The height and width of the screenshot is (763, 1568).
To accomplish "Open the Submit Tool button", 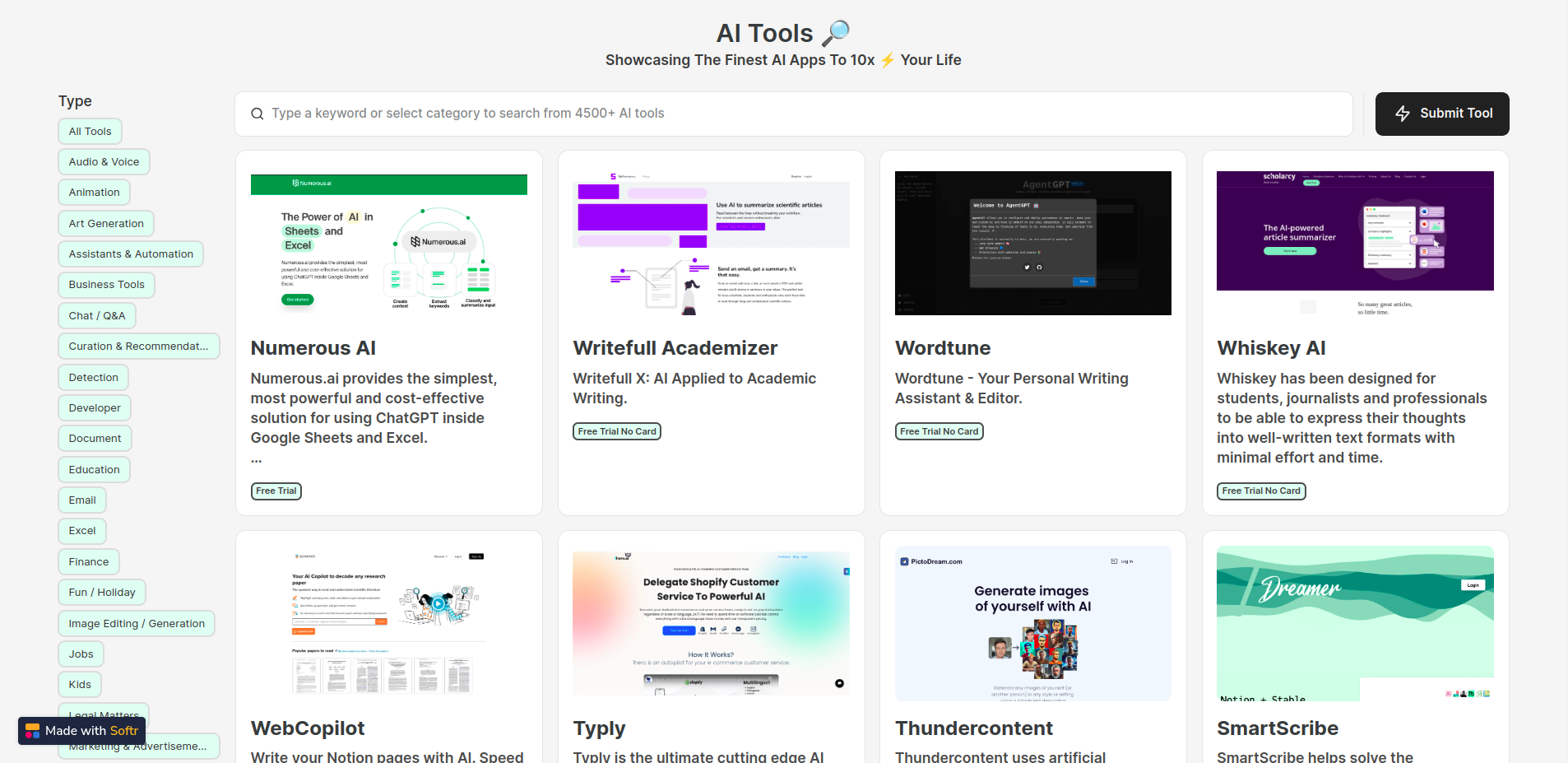I will 1442,114.
